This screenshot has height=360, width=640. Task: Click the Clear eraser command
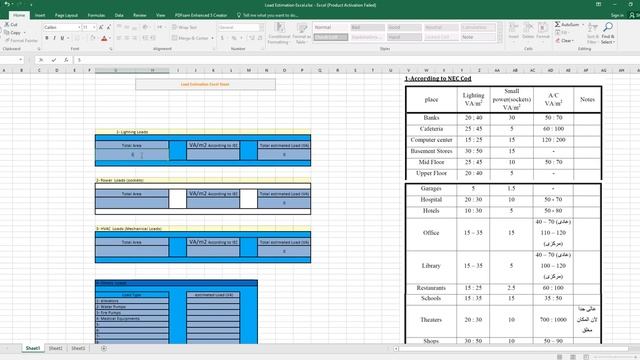(564, 41)
